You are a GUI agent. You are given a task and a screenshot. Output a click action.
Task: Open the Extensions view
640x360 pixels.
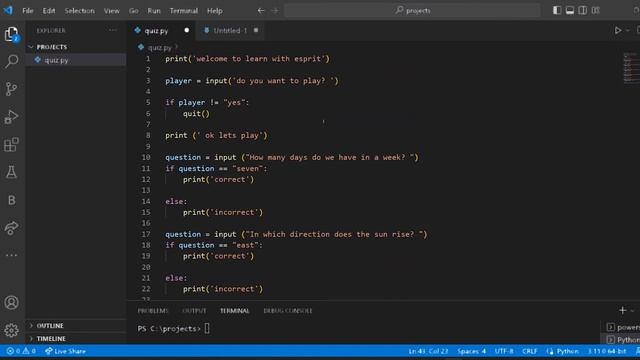[x=11, y=144]
